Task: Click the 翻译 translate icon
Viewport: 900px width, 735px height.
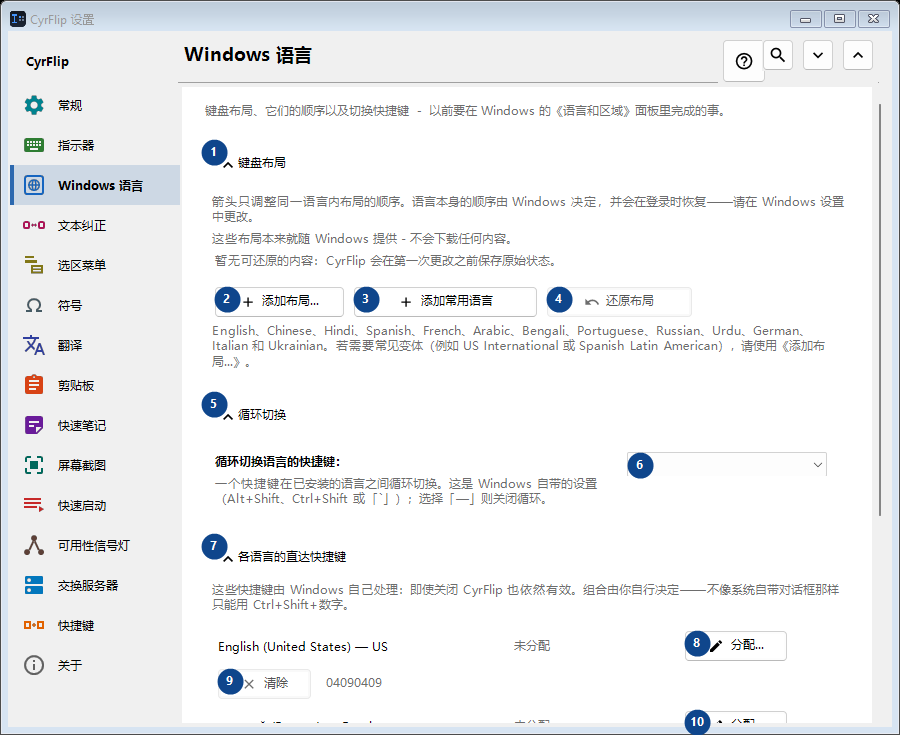Action: tap(34, 345)
